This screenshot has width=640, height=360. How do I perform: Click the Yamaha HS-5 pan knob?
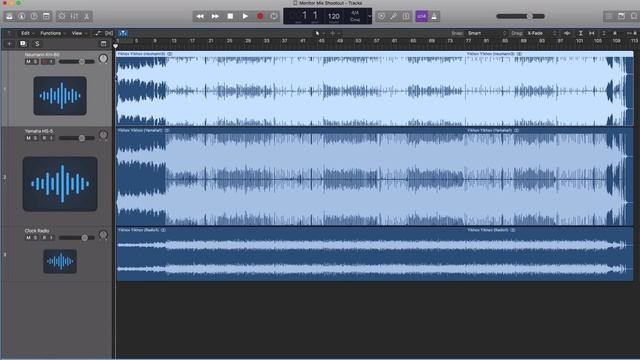point(103,135)
